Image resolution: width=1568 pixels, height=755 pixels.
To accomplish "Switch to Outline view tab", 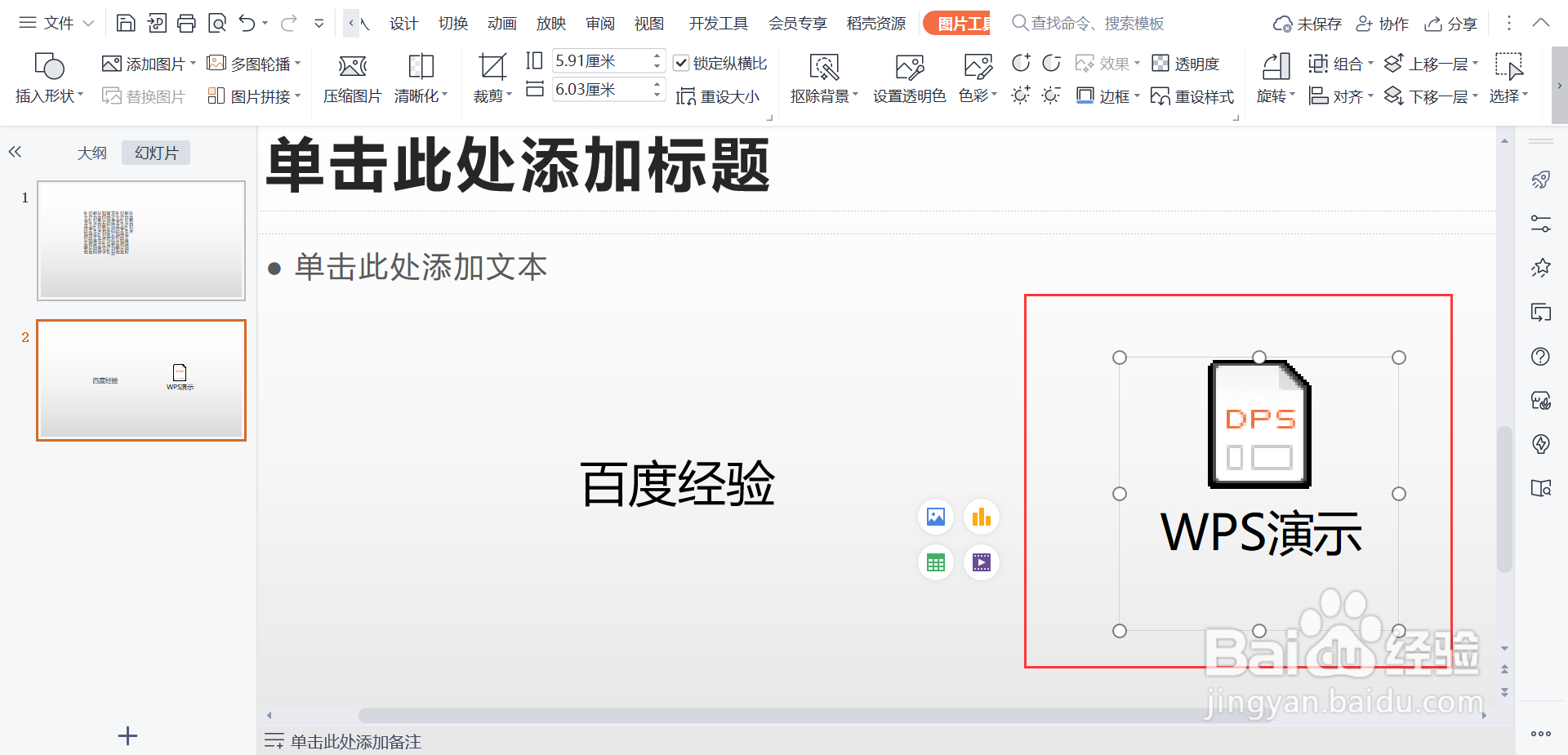I will 91,153.
